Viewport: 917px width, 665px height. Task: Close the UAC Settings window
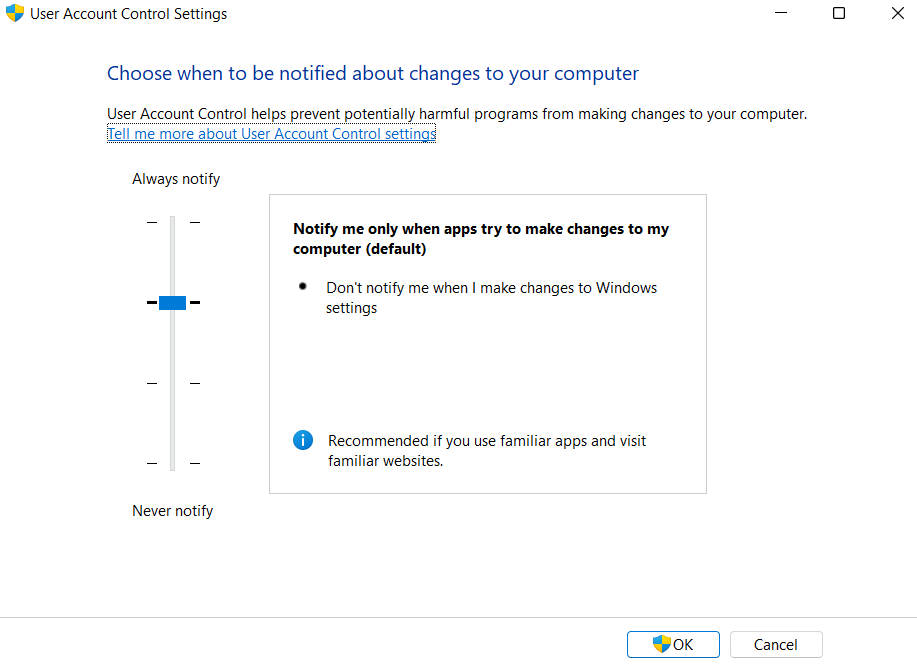[x=898, y=13]
